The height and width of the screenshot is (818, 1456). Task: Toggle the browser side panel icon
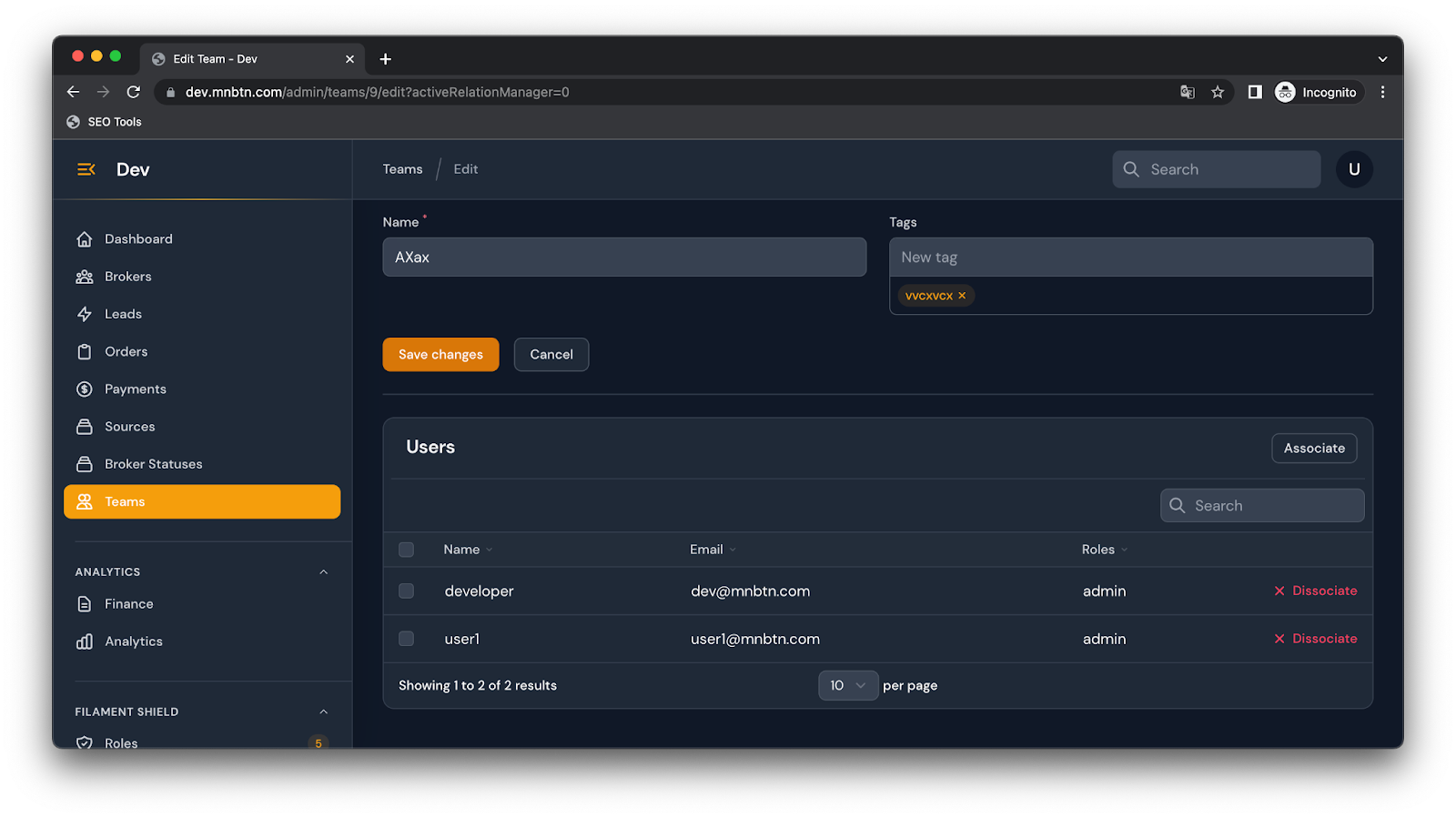[1255, 92]
